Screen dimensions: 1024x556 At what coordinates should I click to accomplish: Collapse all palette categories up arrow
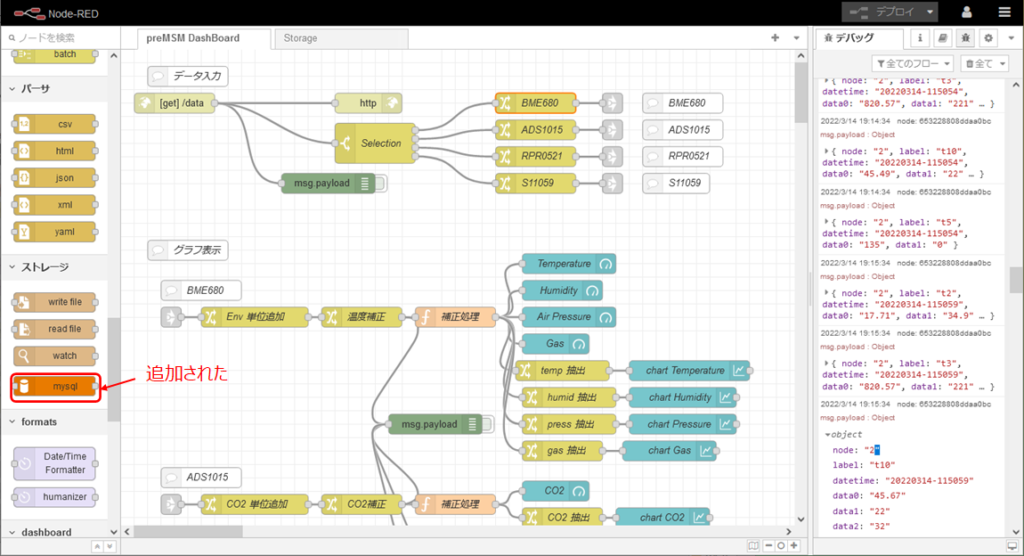[97, 546]
